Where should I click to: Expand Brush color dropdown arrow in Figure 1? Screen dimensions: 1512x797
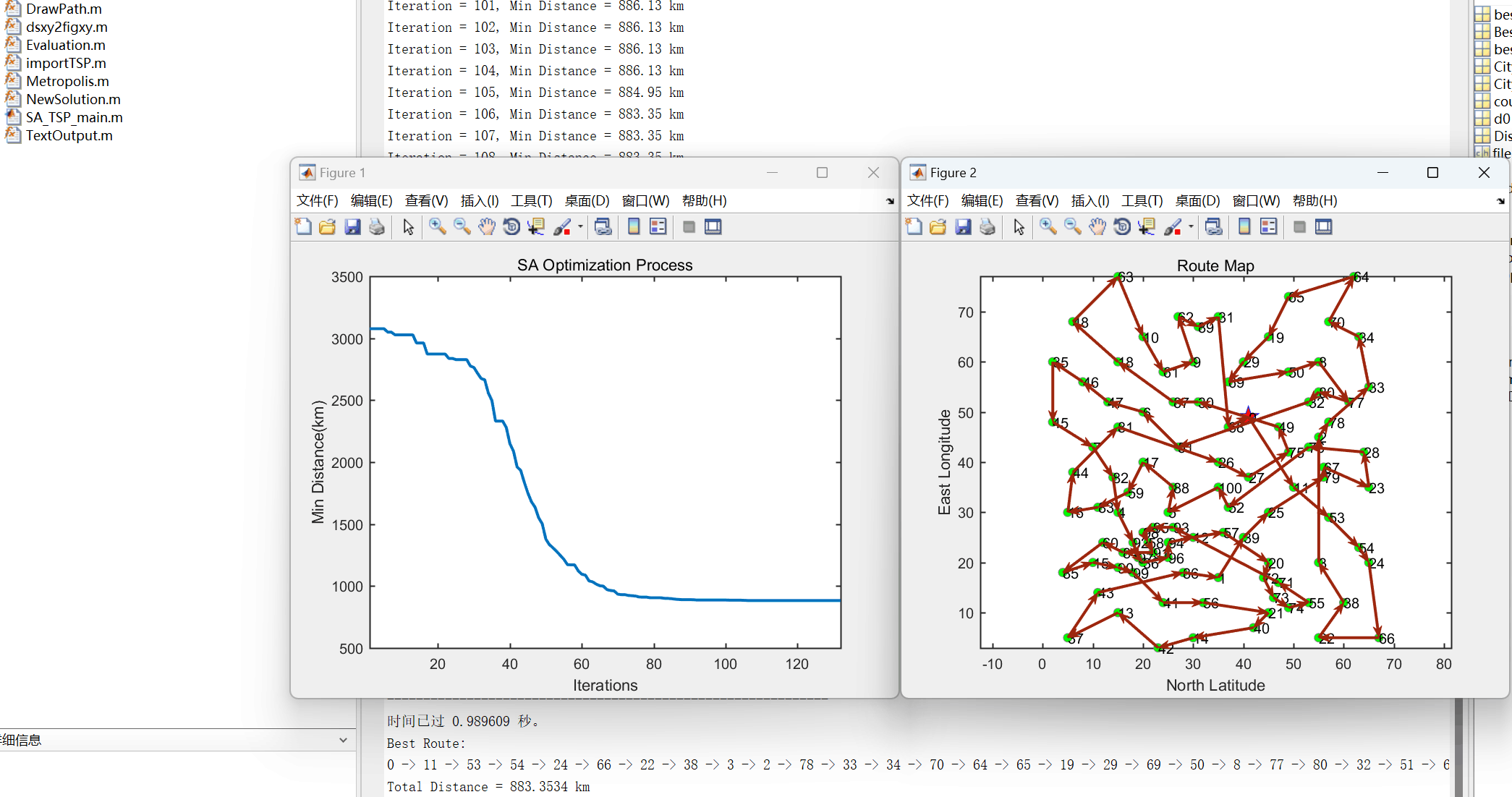click(580, 227)
